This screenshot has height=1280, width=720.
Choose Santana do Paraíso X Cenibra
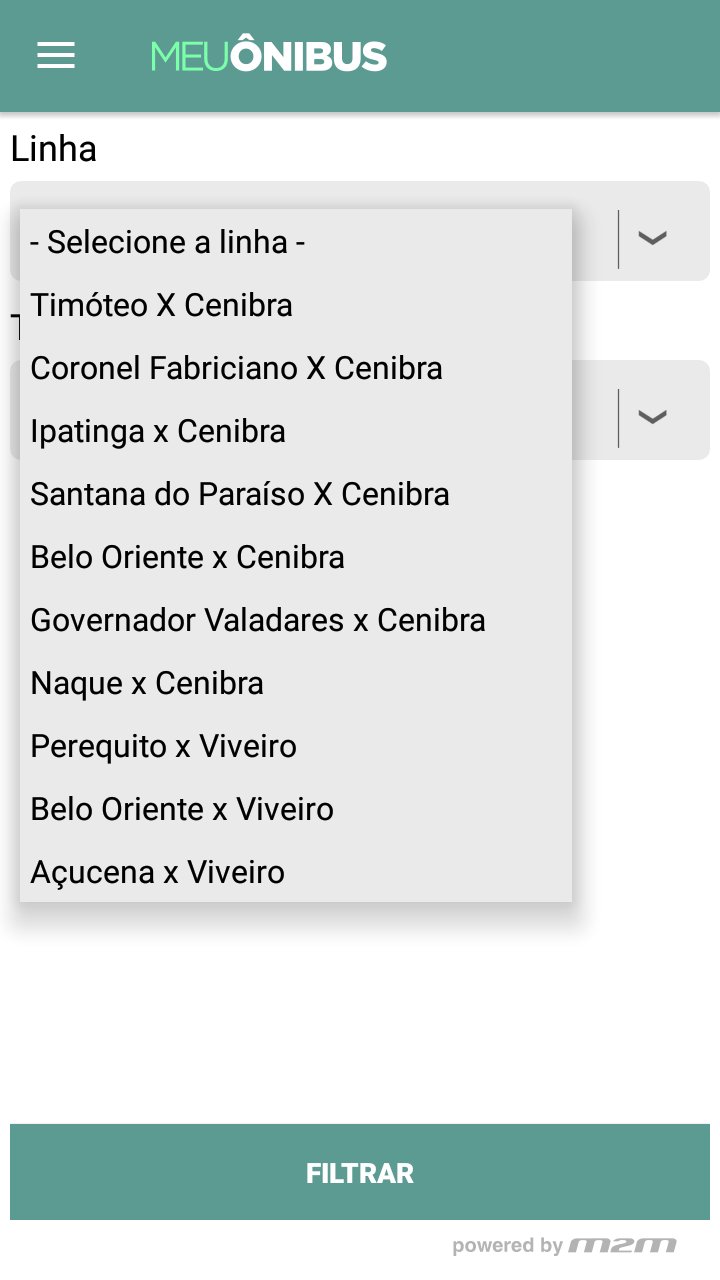coord(240,494)
